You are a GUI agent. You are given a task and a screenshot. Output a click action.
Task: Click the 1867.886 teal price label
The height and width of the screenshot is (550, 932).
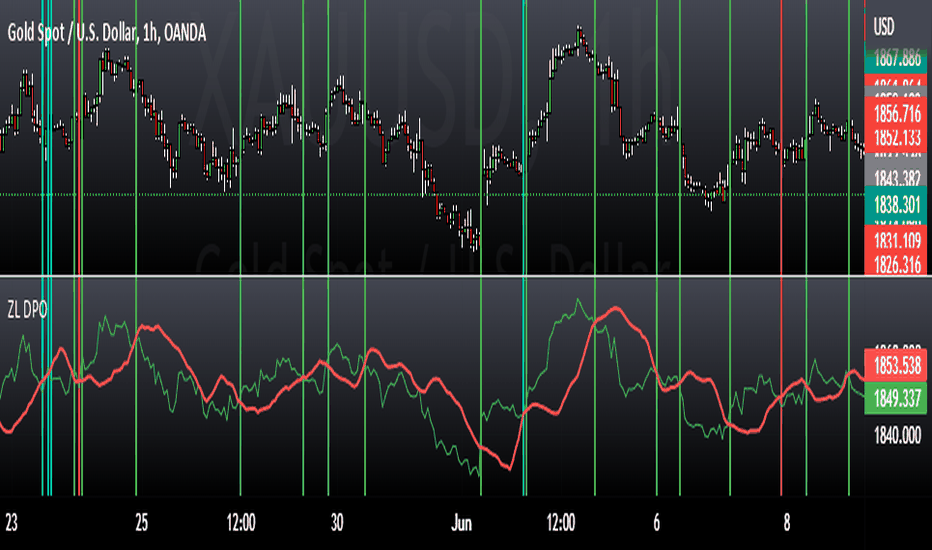(x=896, y=59)
